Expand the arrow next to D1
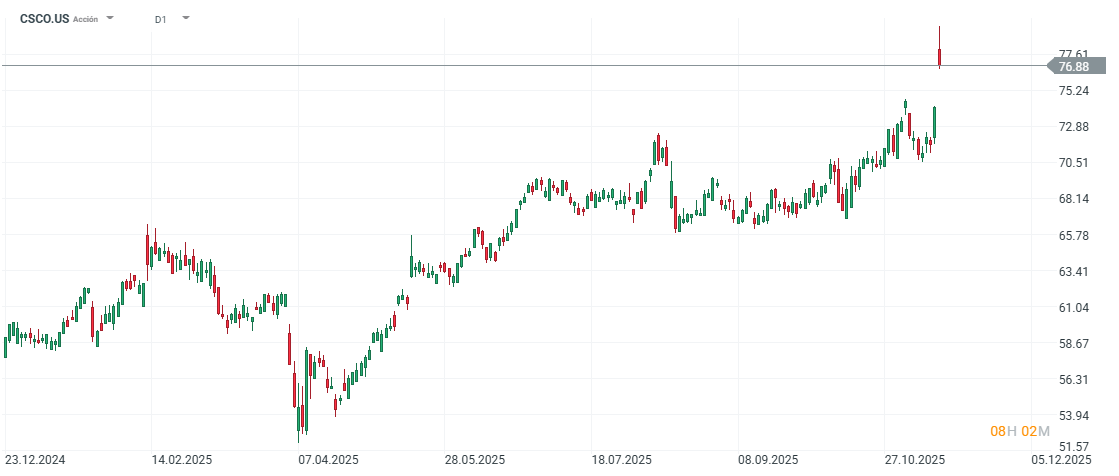 click(x=185, y=18)
